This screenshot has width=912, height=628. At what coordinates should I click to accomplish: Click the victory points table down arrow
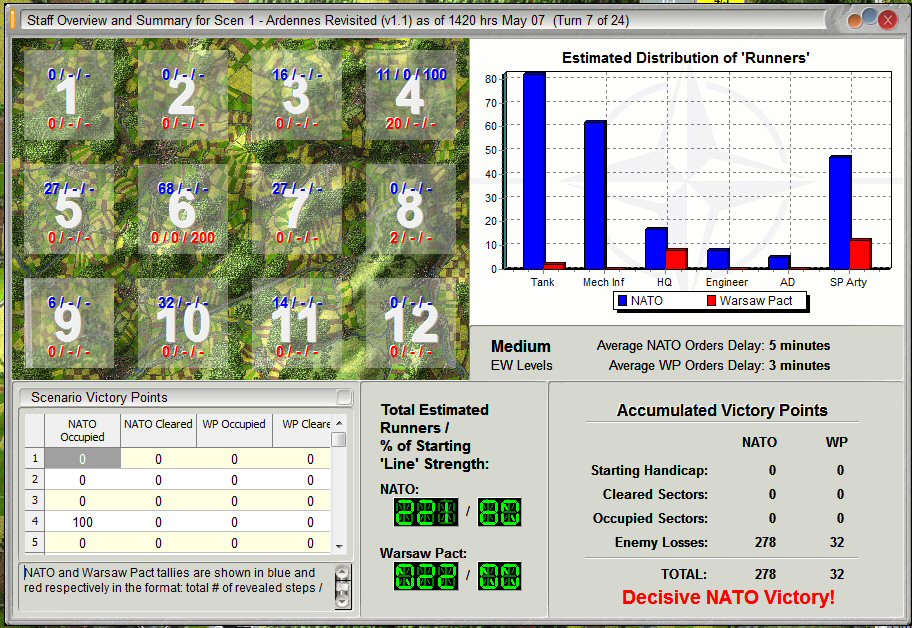click(x=339, y=547)
